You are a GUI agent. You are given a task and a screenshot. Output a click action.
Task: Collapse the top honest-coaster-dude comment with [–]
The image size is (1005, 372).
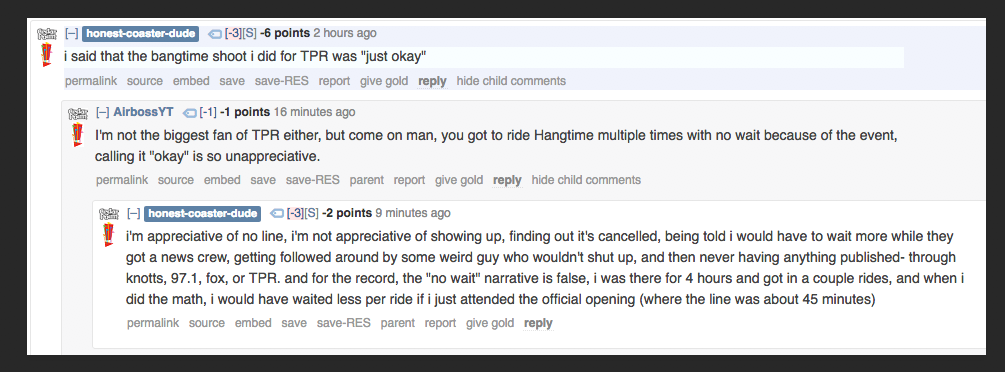click(72, 33)
